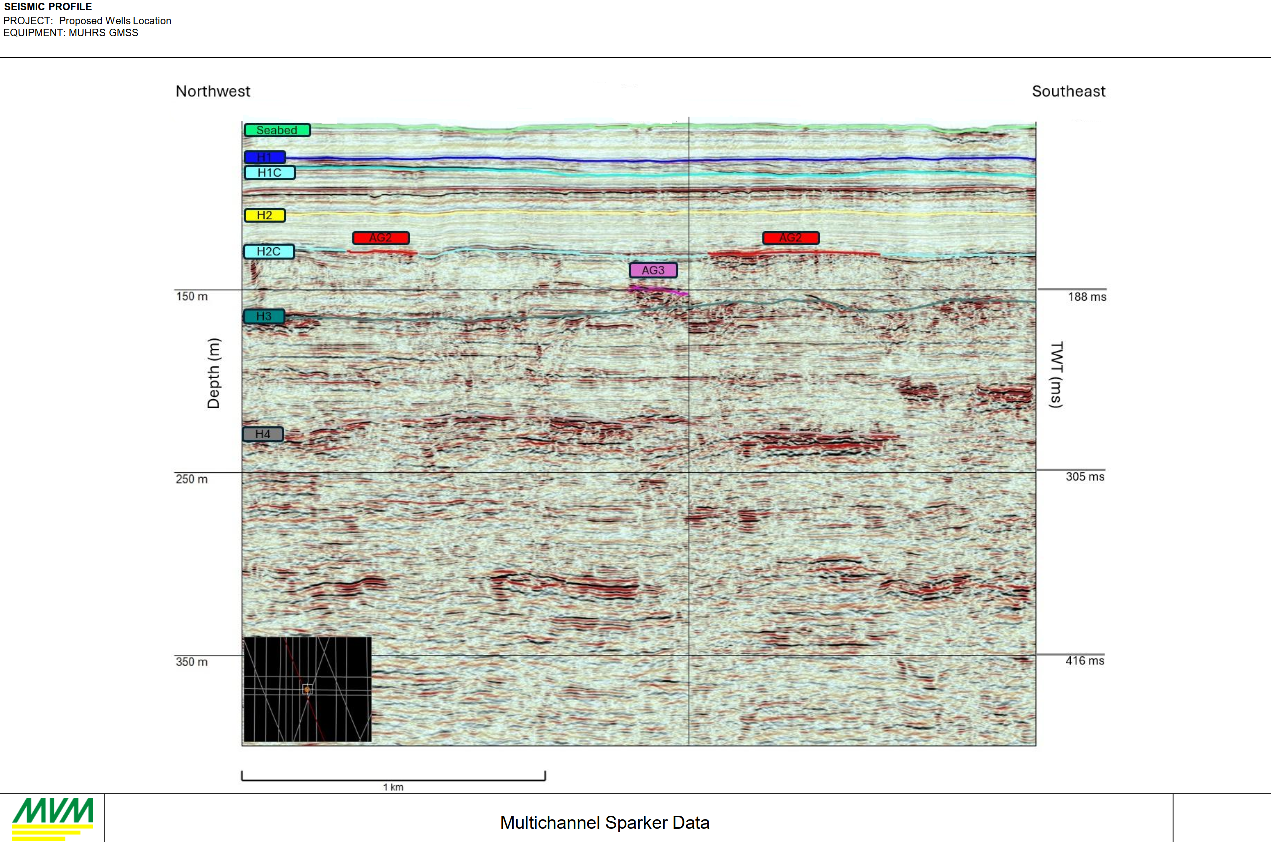Click the light blue H2C horizon label
This screenshot has width=1271, height=842.
click(x=269, y=251)
